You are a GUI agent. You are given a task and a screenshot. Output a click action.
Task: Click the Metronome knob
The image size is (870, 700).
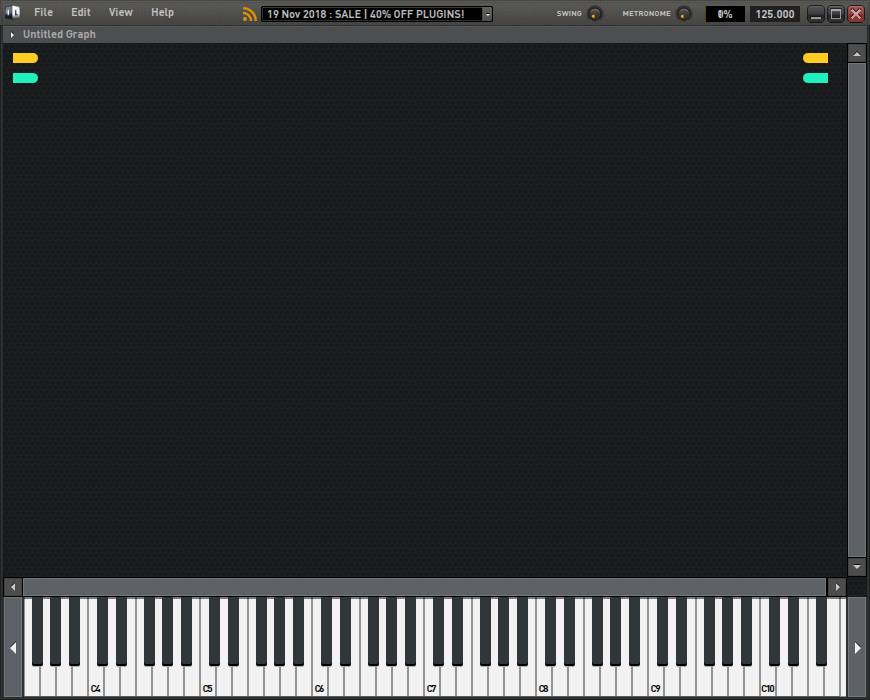tap(684, 14)
